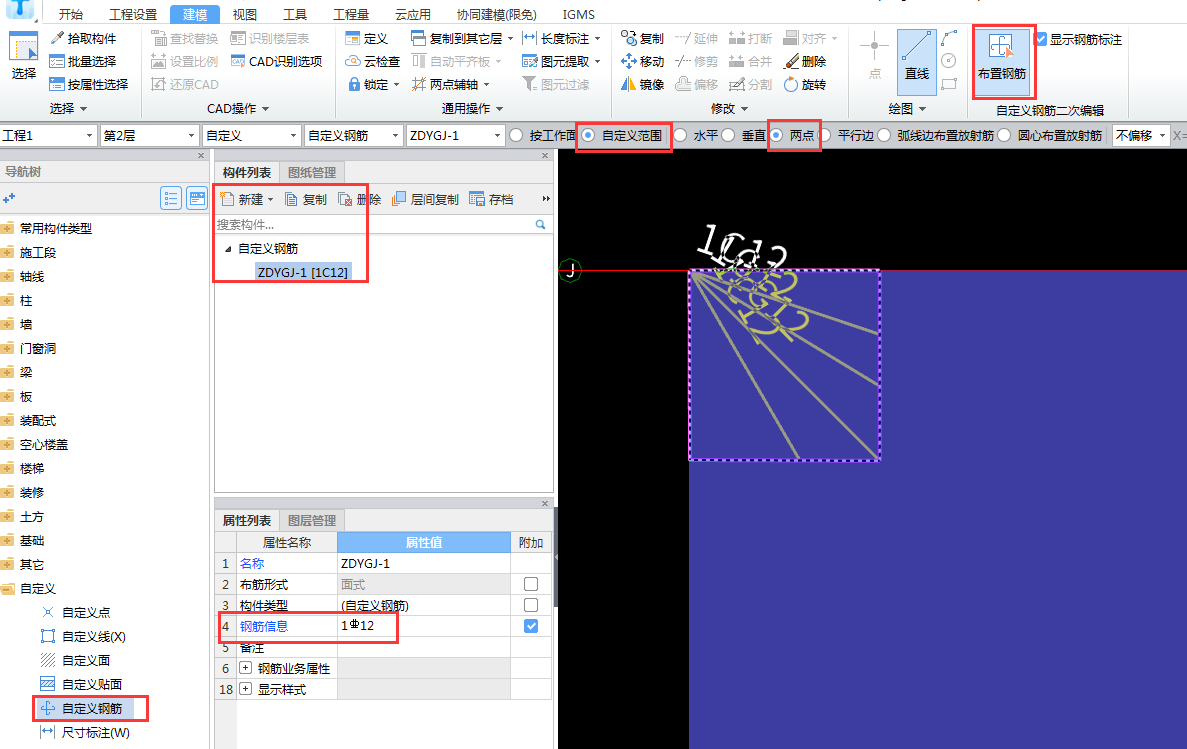Viewport: 1187px width, 749px height.
Task: Switch to the 图层管理 tab
Action: click(x=312, y=520)
